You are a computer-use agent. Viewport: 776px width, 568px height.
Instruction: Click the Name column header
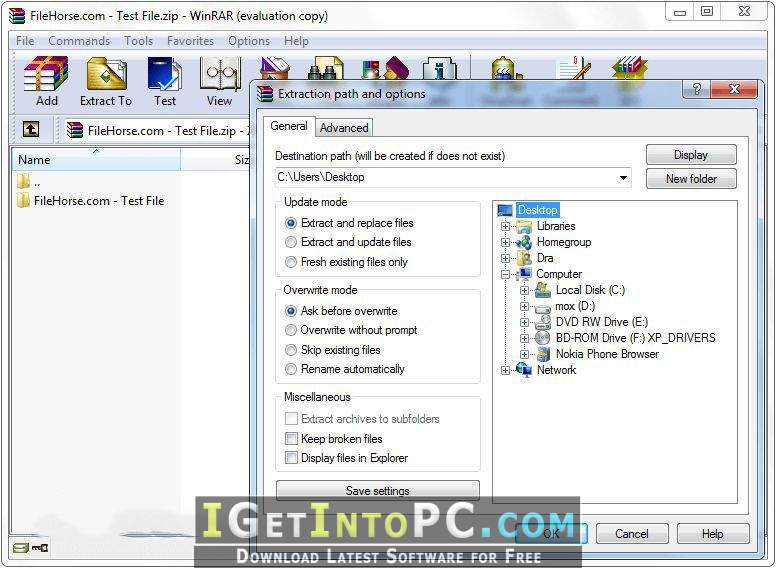click(96, 159)
